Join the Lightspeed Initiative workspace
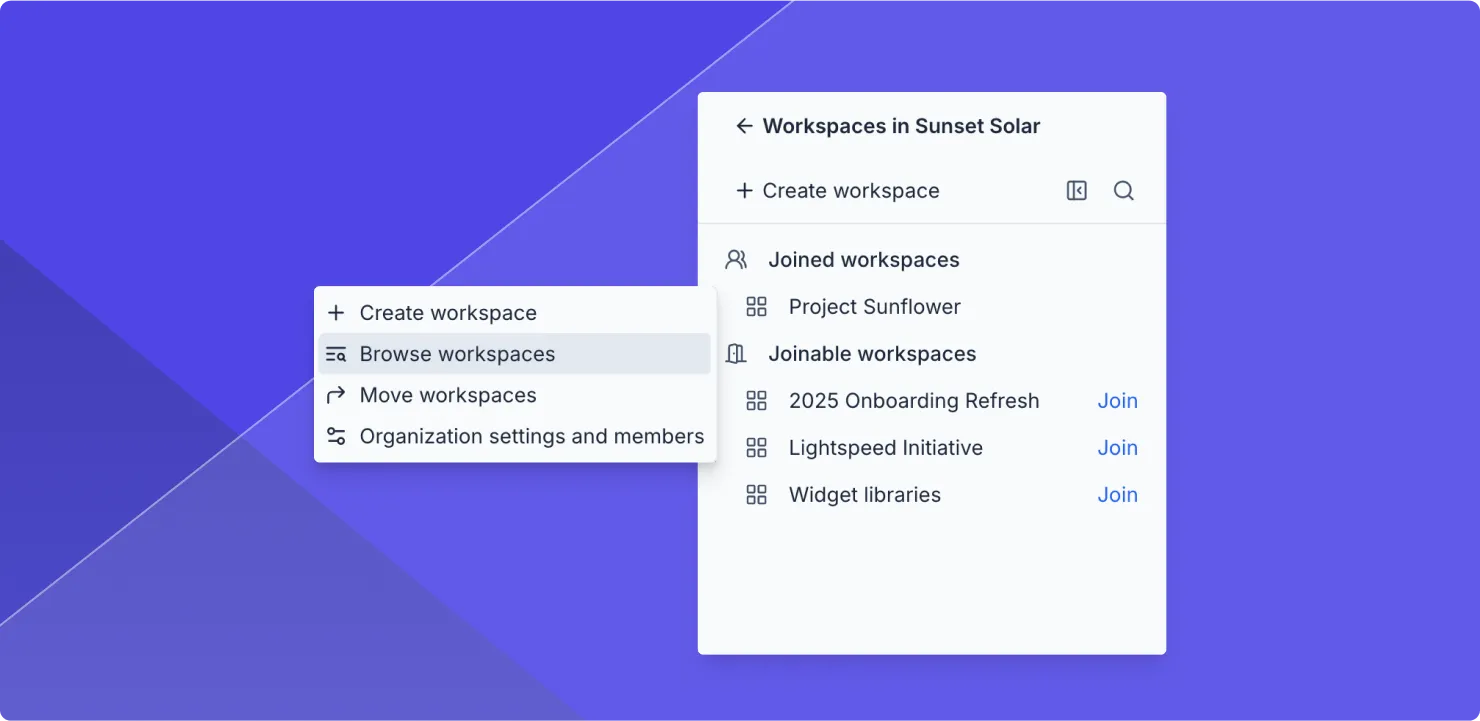The image size is (1480, 721). tap(1117, 448)
